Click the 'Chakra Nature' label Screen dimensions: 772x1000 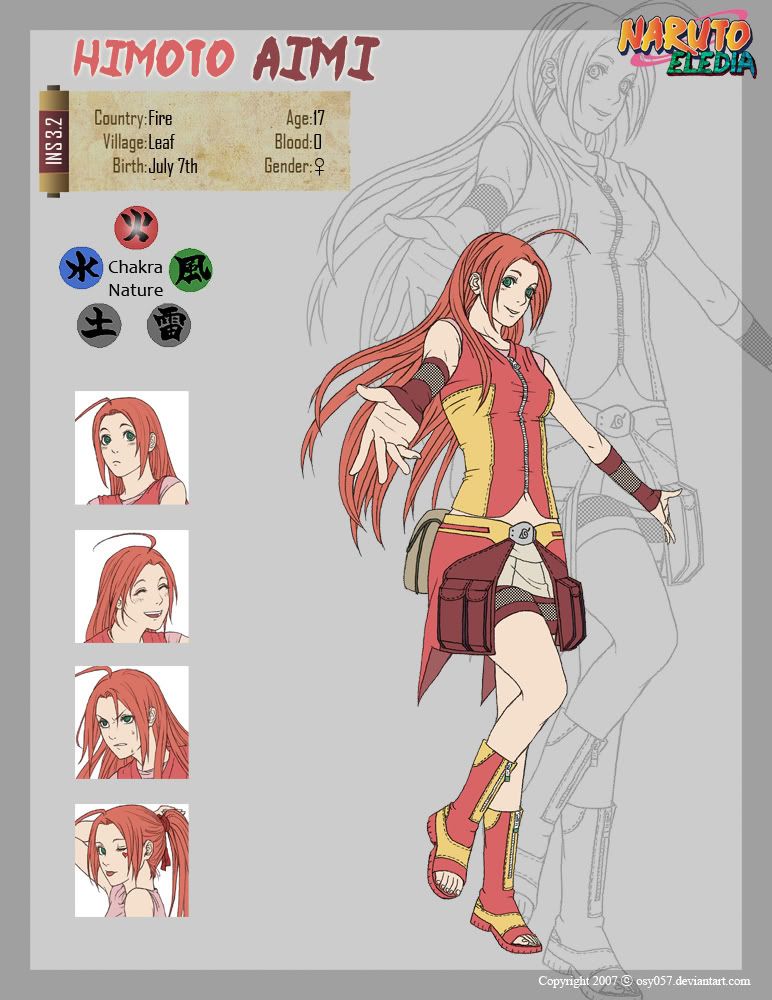point(135,279)
